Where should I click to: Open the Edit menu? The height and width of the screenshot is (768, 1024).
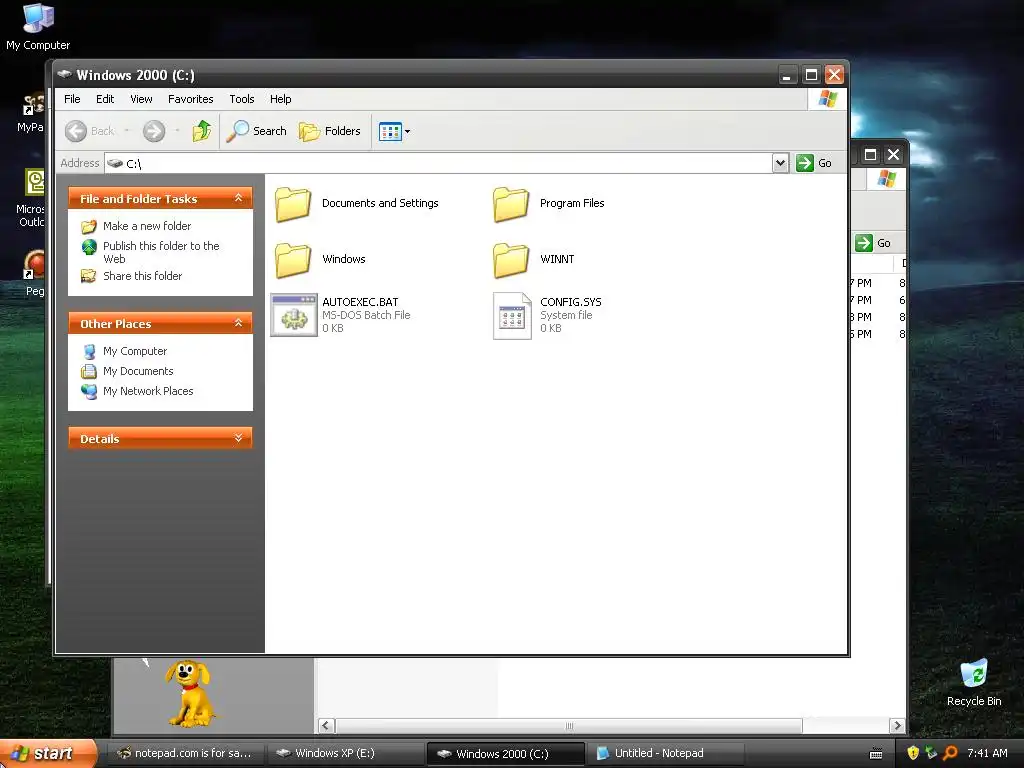pyautogui.click(x=104, y=99)
